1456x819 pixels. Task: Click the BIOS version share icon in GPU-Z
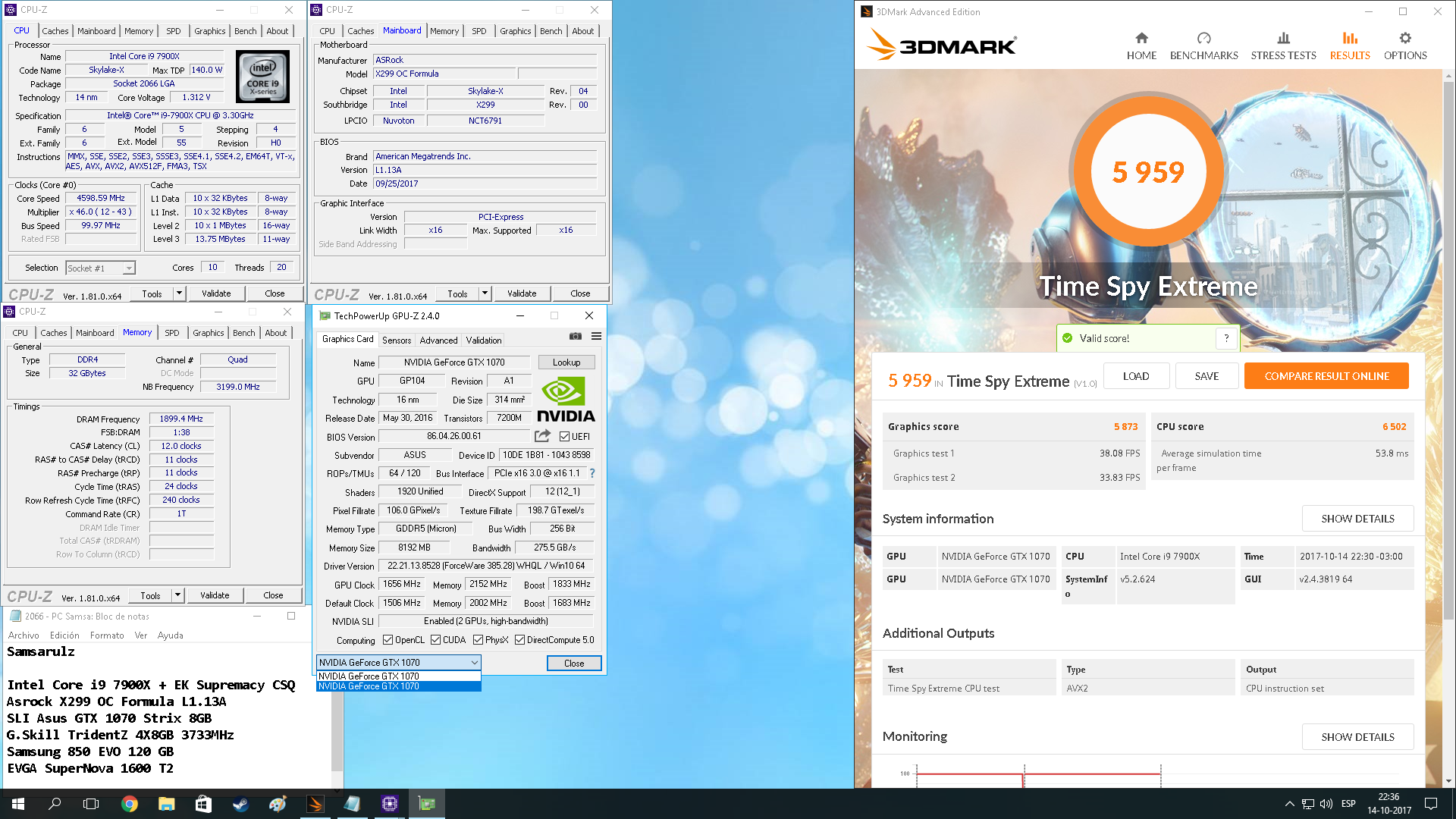coord(542,436)
